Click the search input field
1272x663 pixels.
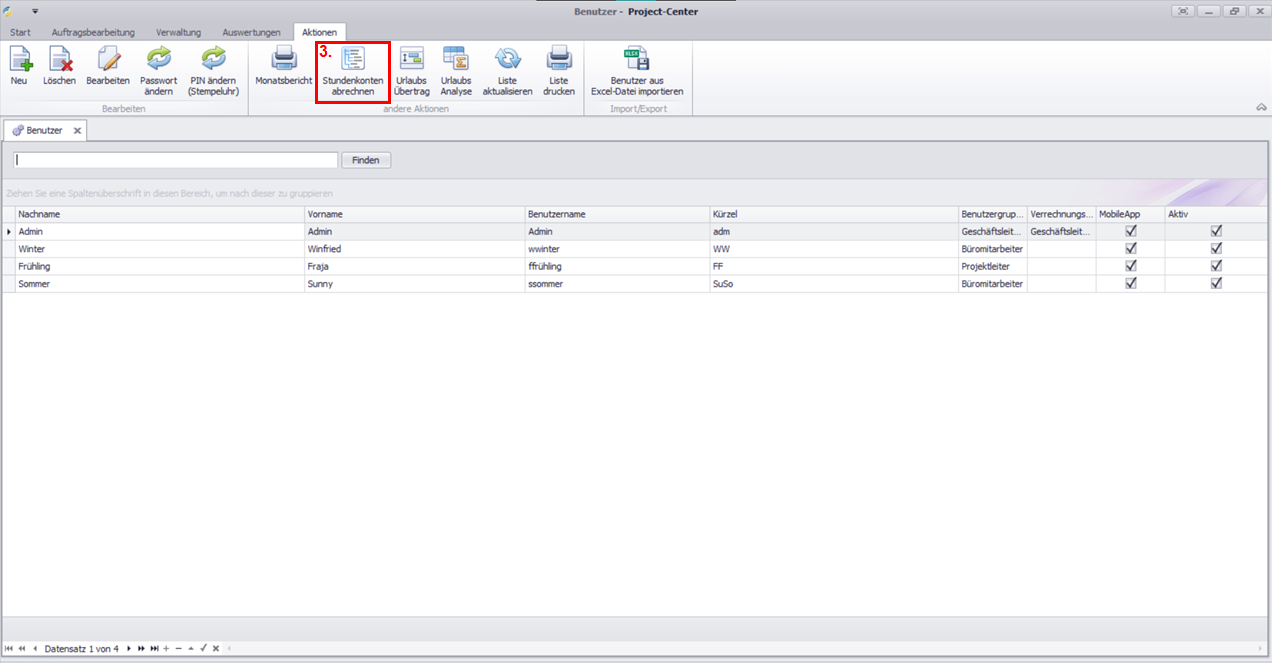(x=176, y=160)
